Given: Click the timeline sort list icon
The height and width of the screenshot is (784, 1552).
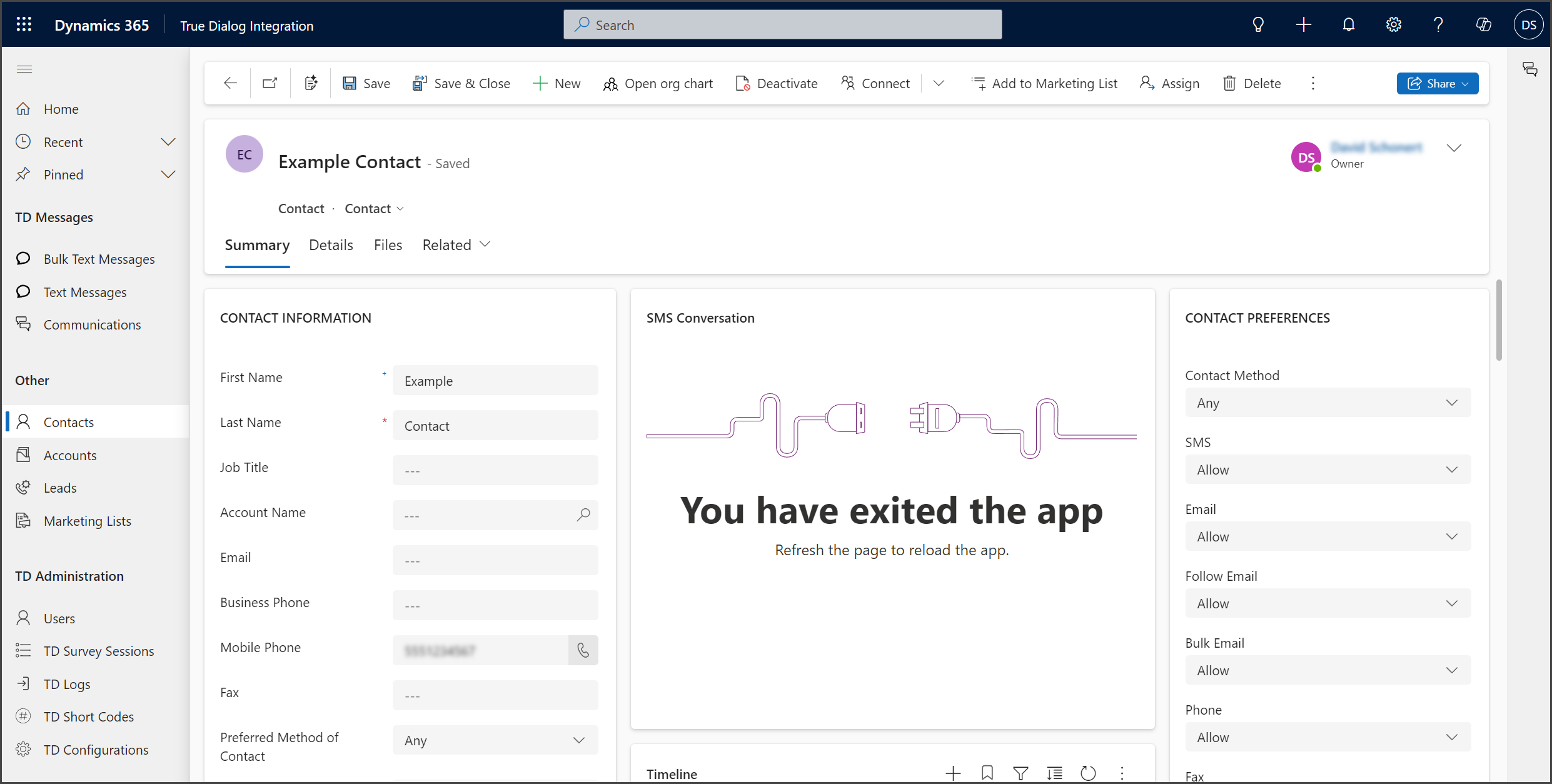Looking at the screenshot, I should (x=1054, y=773).
